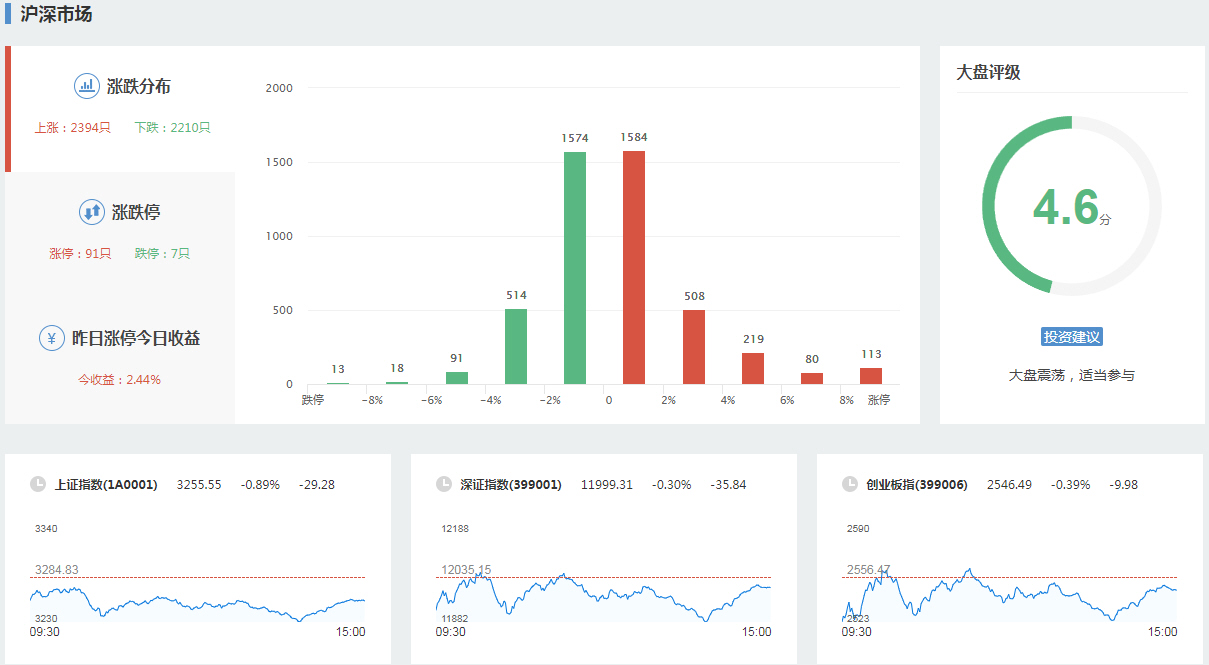This screenshot has height=665, width=1209.
Task: Open 创业板指(399006) index link
Action: tap(917, 485)
